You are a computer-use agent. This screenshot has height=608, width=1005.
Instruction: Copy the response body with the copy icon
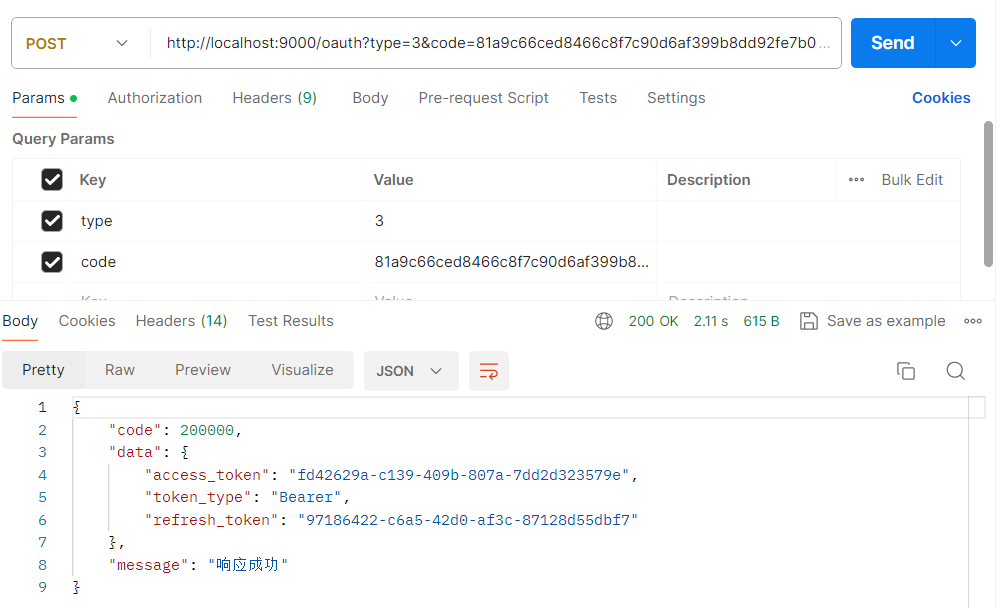[x=906, y=371]
